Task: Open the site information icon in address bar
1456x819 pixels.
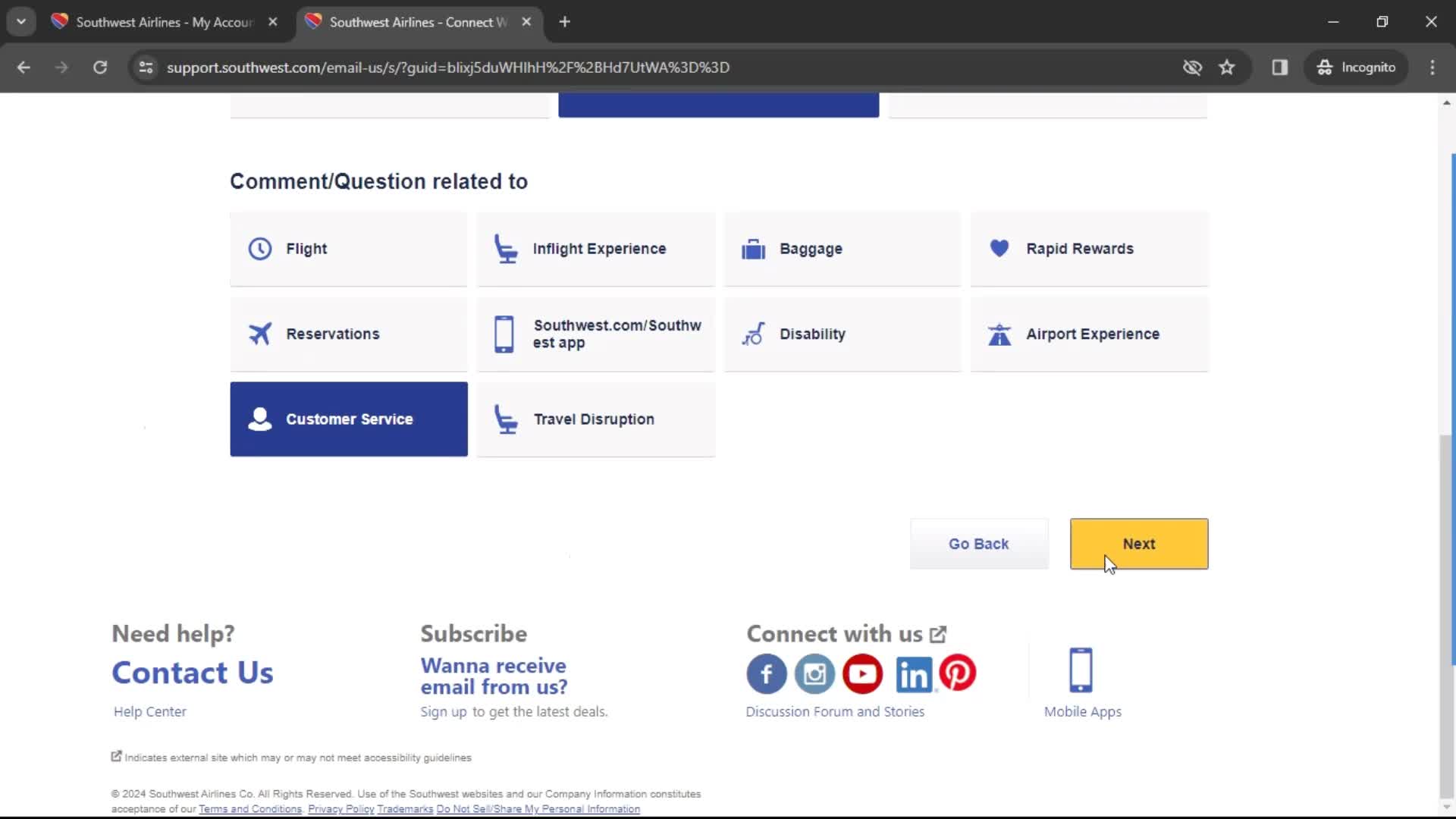Action: 146,67
